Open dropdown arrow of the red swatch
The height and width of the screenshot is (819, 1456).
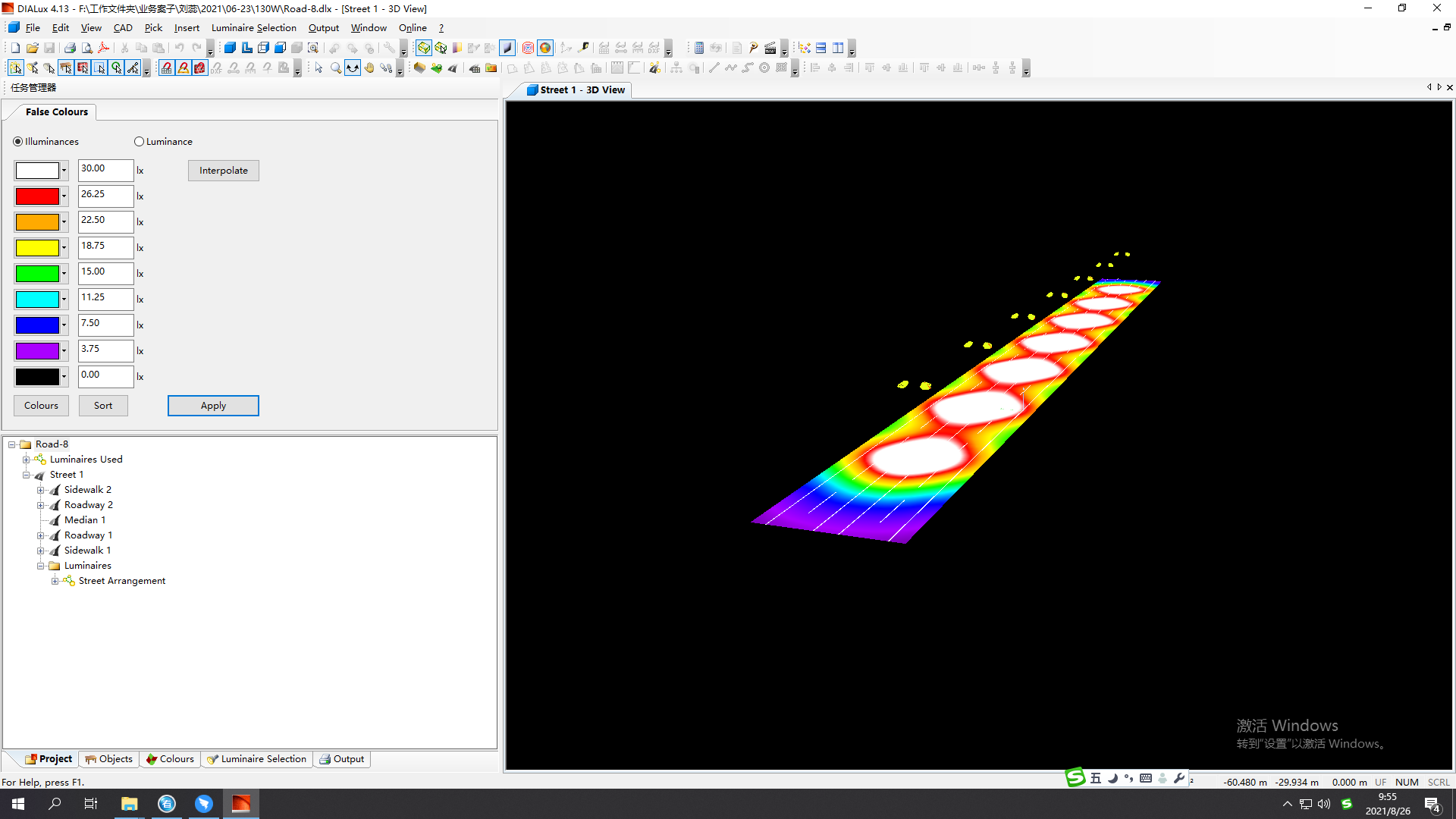(64, 196)
